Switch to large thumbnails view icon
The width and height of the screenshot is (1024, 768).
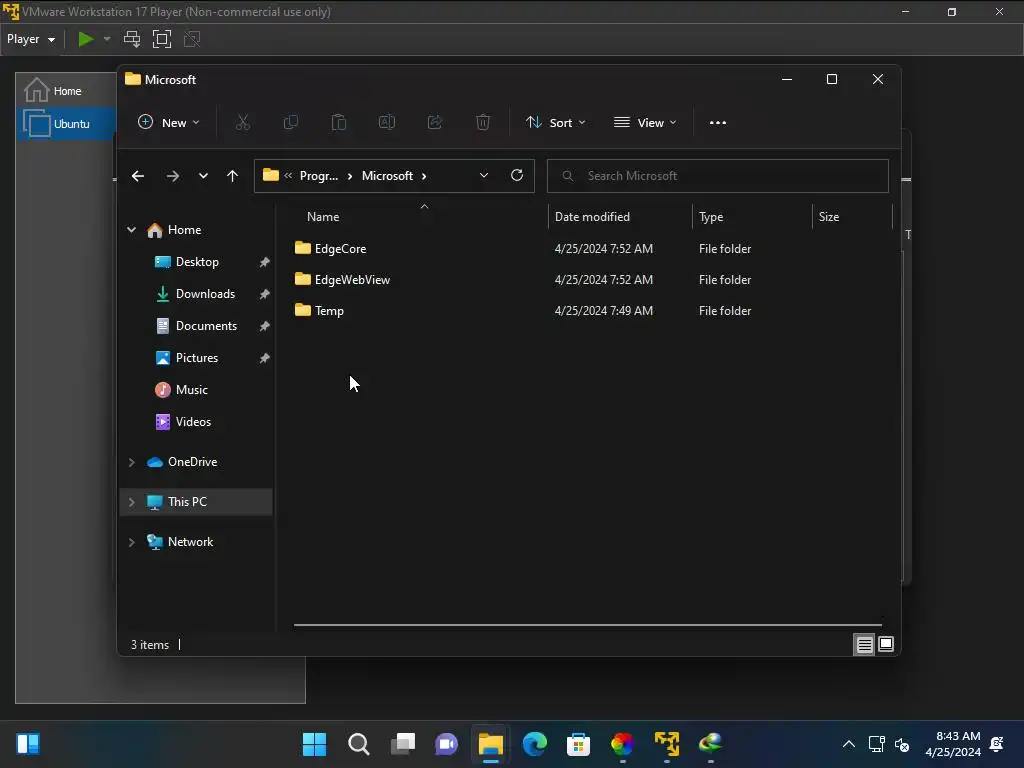[x=886, y=645]
